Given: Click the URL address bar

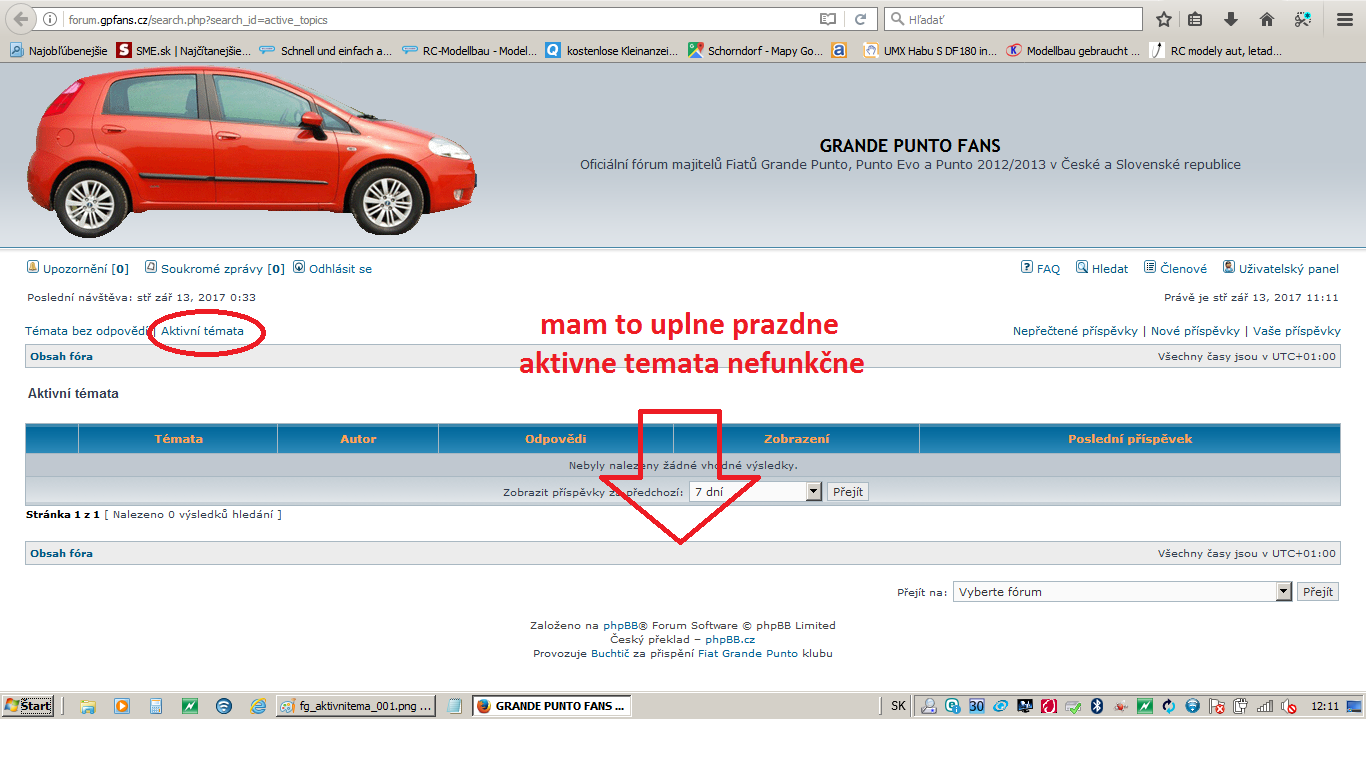Looking at the screenshot, I should coord(440,19).
